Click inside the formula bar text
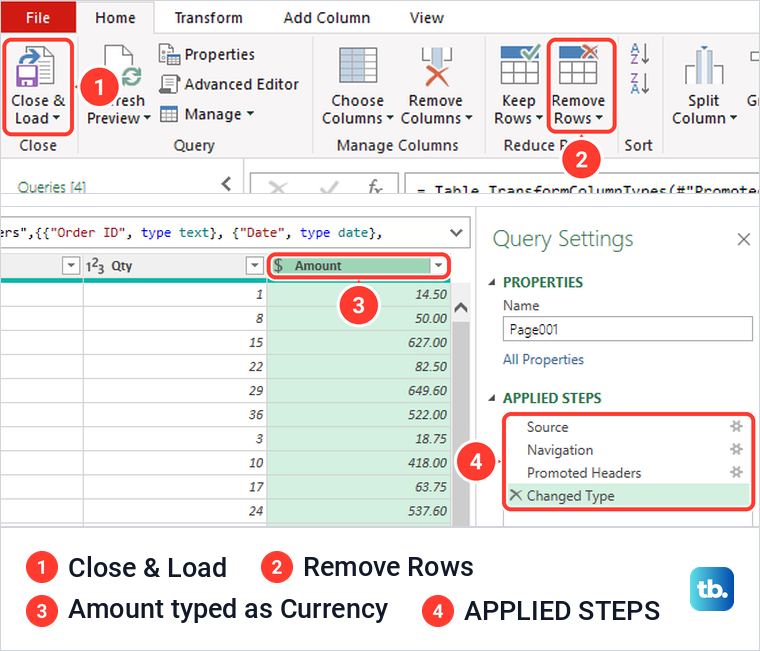The width and height of the screenshot is (760, 651). [191, 233]
